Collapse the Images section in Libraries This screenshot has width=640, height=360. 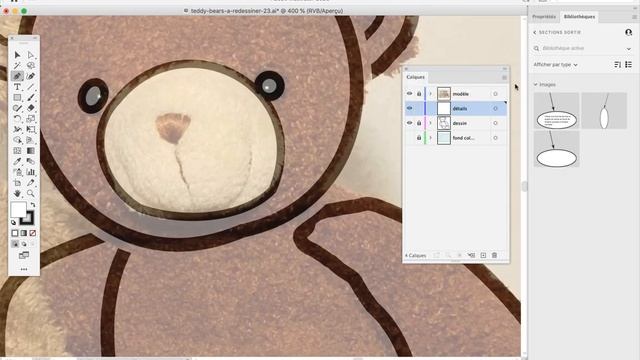coord(536,84)
